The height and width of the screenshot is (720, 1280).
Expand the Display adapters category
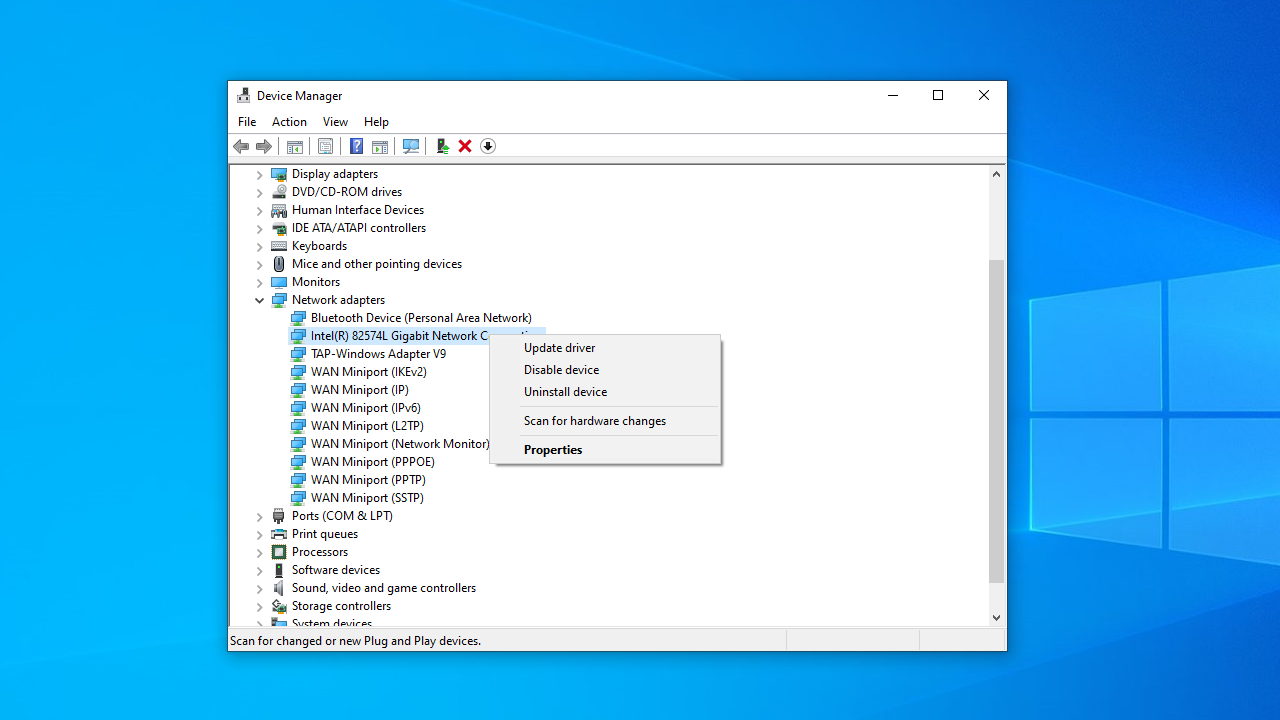[x=260, y=174]
